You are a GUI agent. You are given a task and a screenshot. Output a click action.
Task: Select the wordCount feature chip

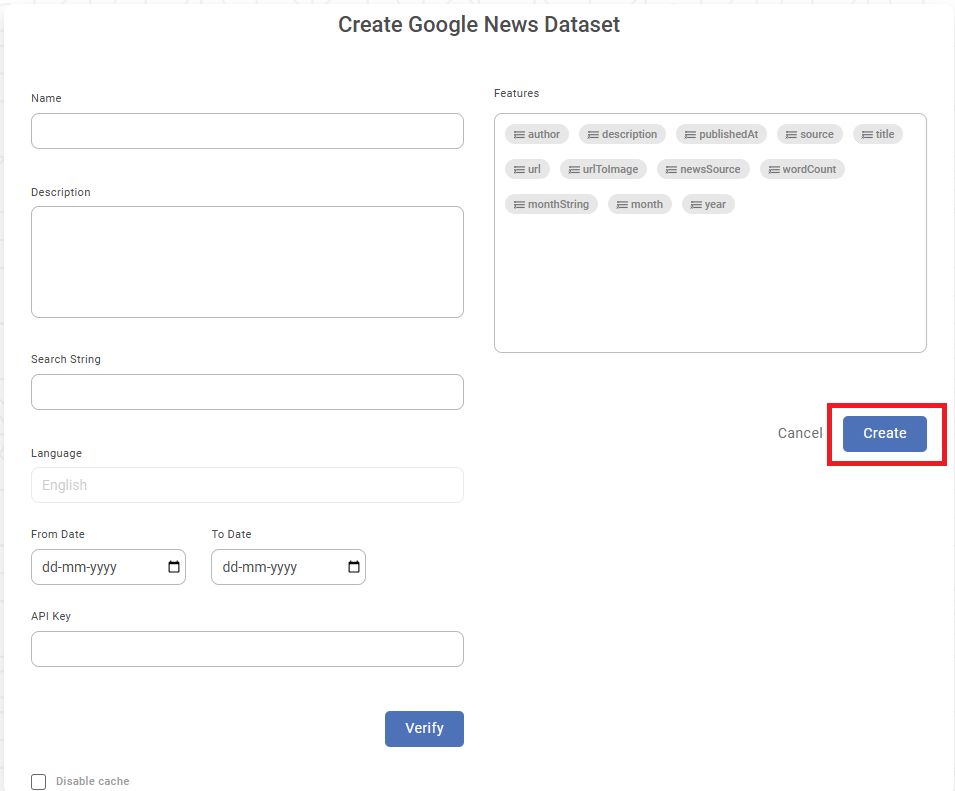802,169
